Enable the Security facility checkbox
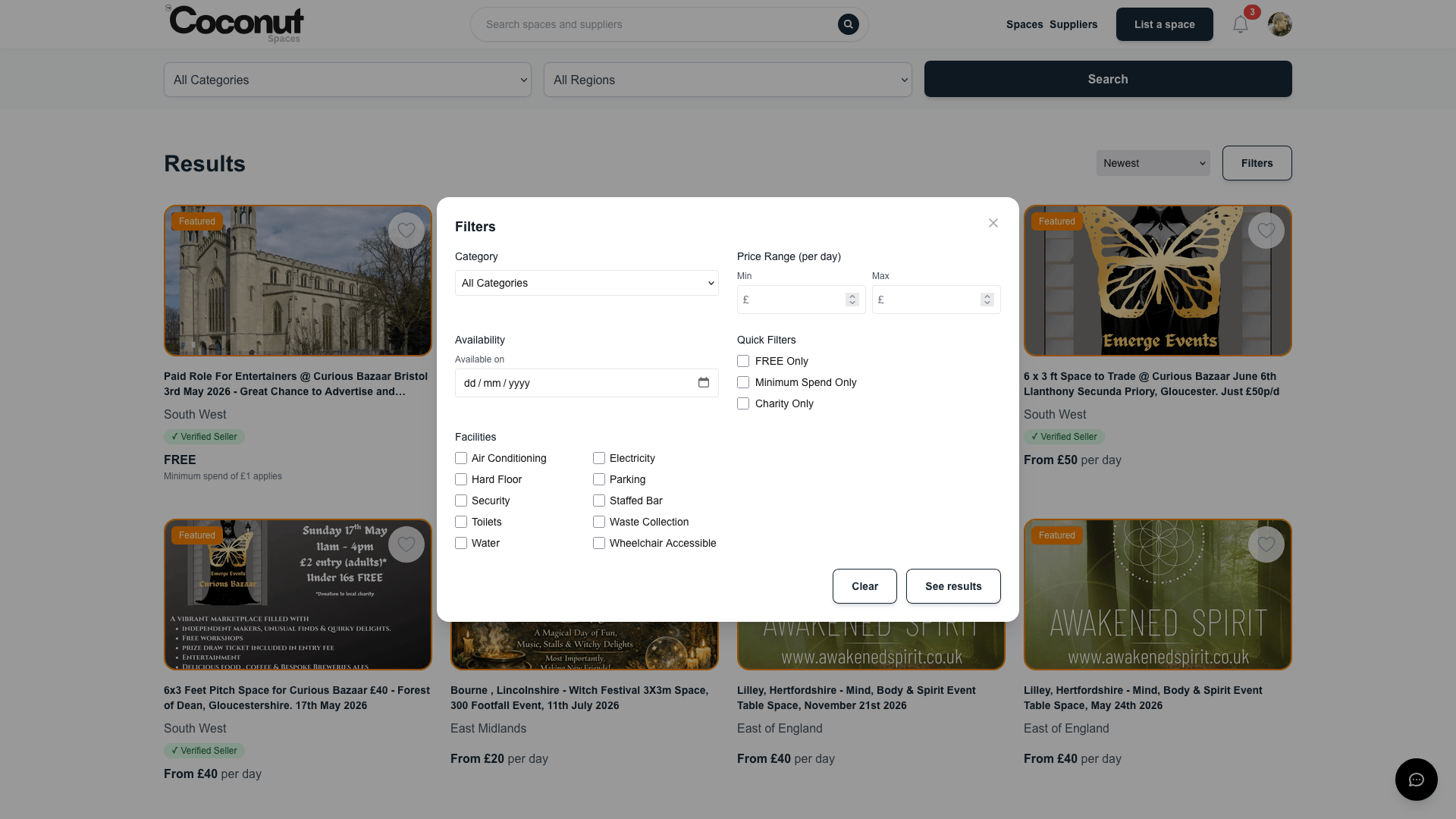1456x819 pixels. click(x=461, y=500)
